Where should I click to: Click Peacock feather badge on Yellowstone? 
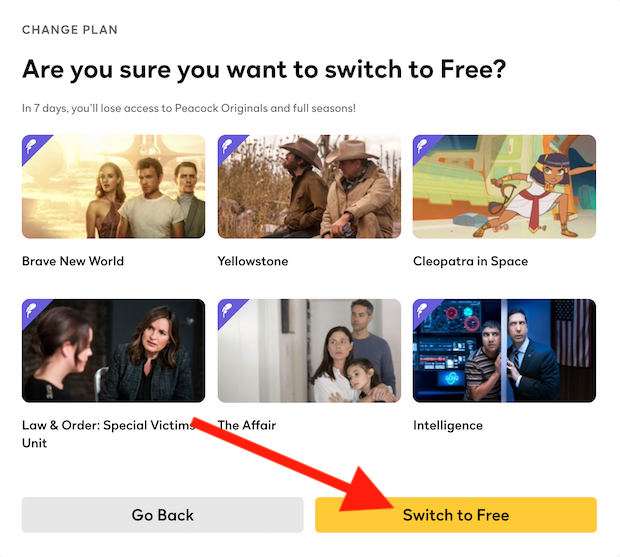pyautogui.click(x=227, y=146)
